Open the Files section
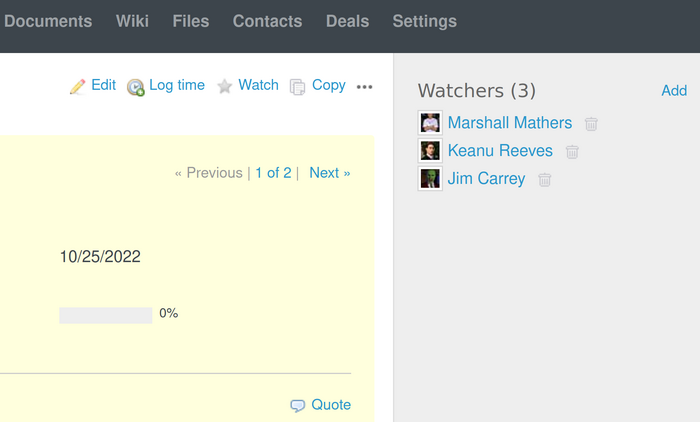This screenshot has width=700, height=422. click(x=190, y=21)
